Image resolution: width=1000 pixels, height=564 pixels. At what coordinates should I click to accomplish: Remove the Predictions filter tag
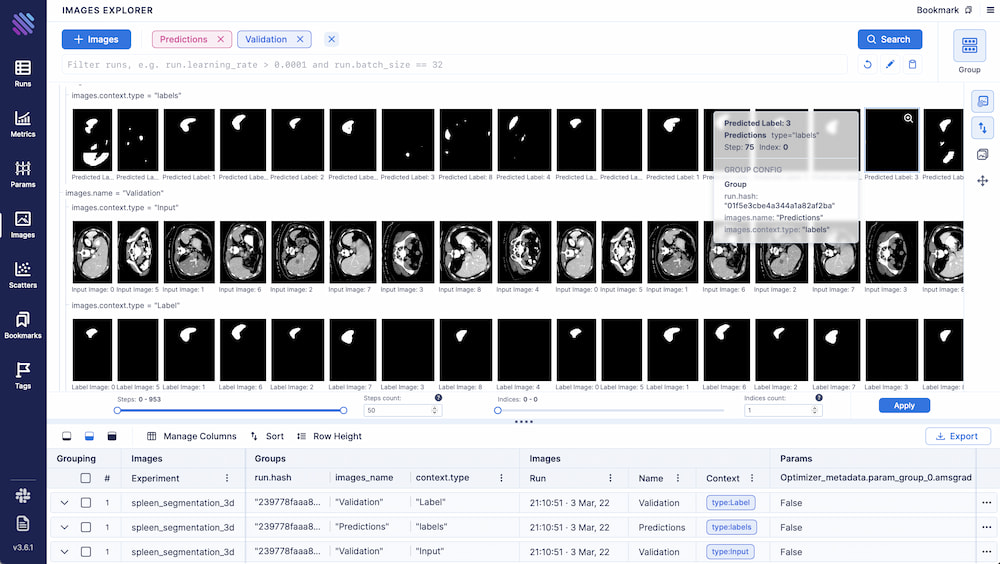(x=221, y=39)
